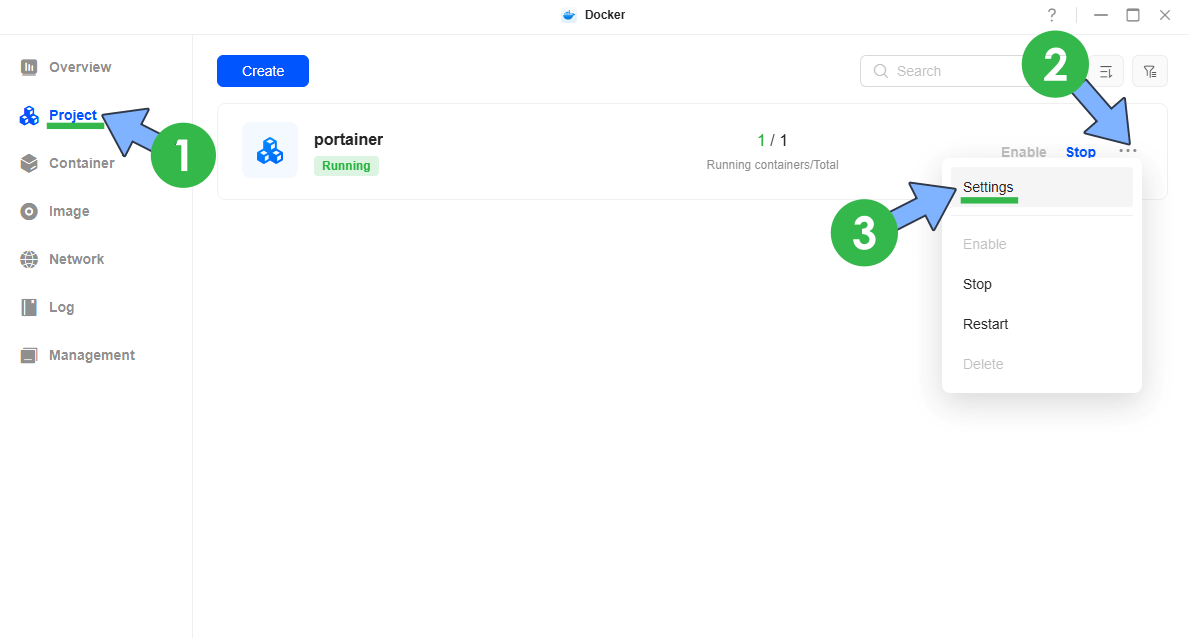1189x638 pixels.
Task: Click the green Running status badge
Action: pyautogui.click(x=346, y=165)
